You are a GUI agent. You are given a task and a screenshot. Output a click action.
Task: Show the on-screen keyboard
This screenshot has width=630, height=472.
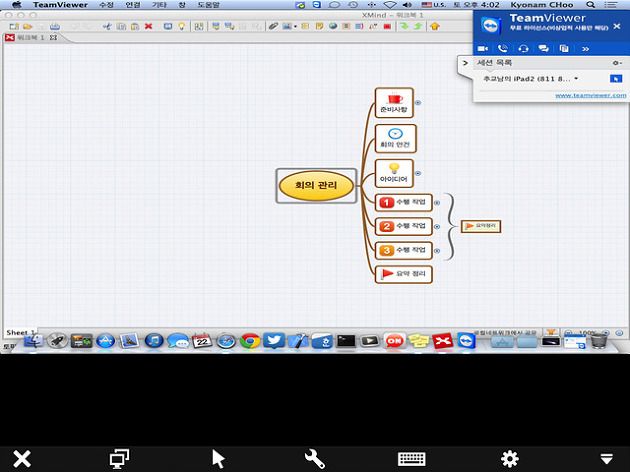[x=411, y=459]
